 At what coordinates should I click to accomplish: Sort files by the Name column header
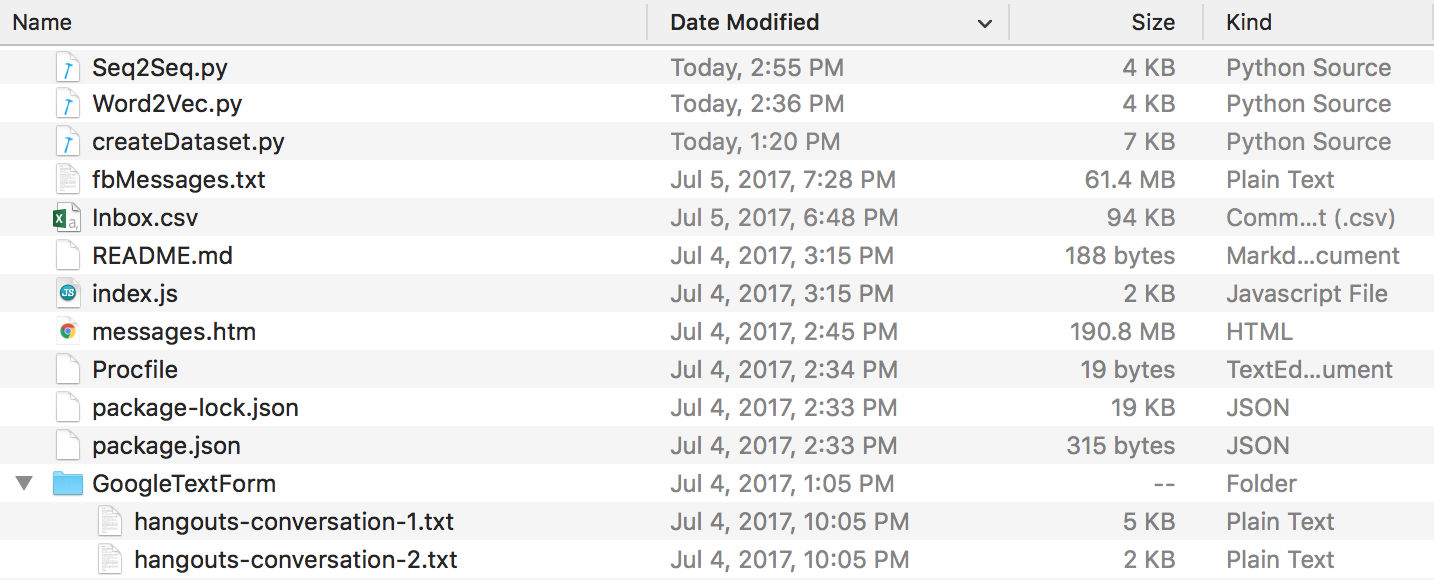(42, 22)
